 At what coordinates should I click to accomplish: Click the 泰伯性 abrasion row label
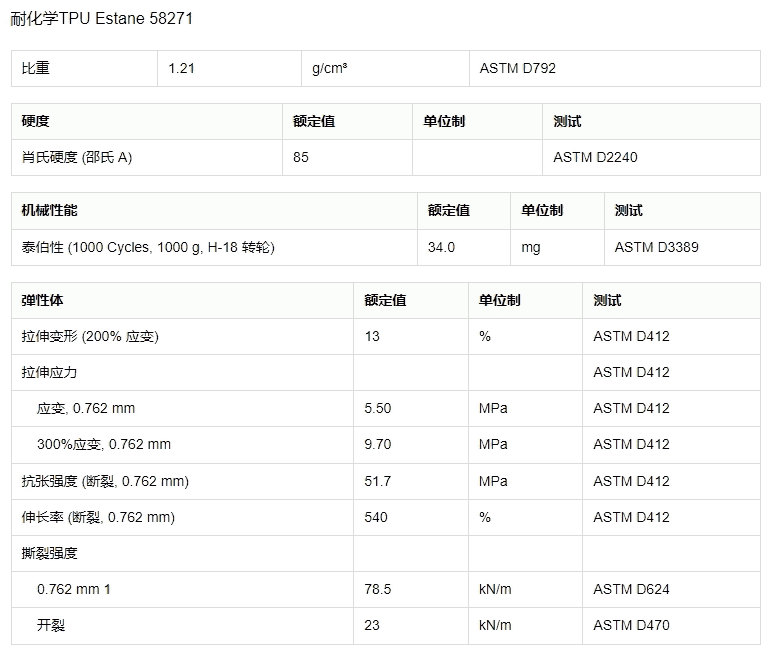tap(148, 247)
